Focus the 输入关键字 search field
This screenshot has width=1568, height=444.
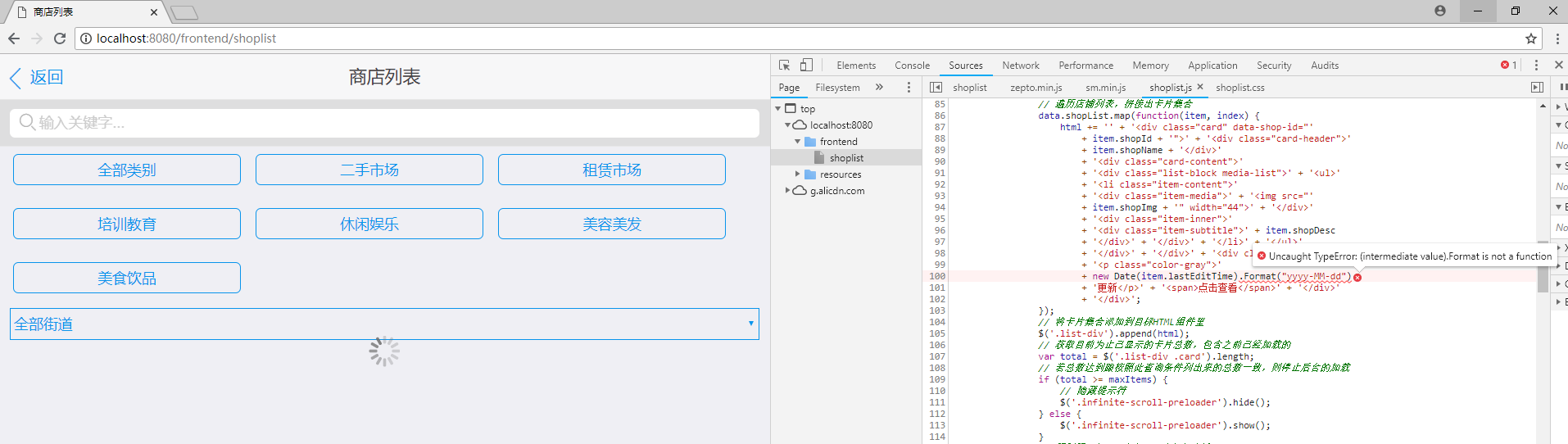pos(384,123)
